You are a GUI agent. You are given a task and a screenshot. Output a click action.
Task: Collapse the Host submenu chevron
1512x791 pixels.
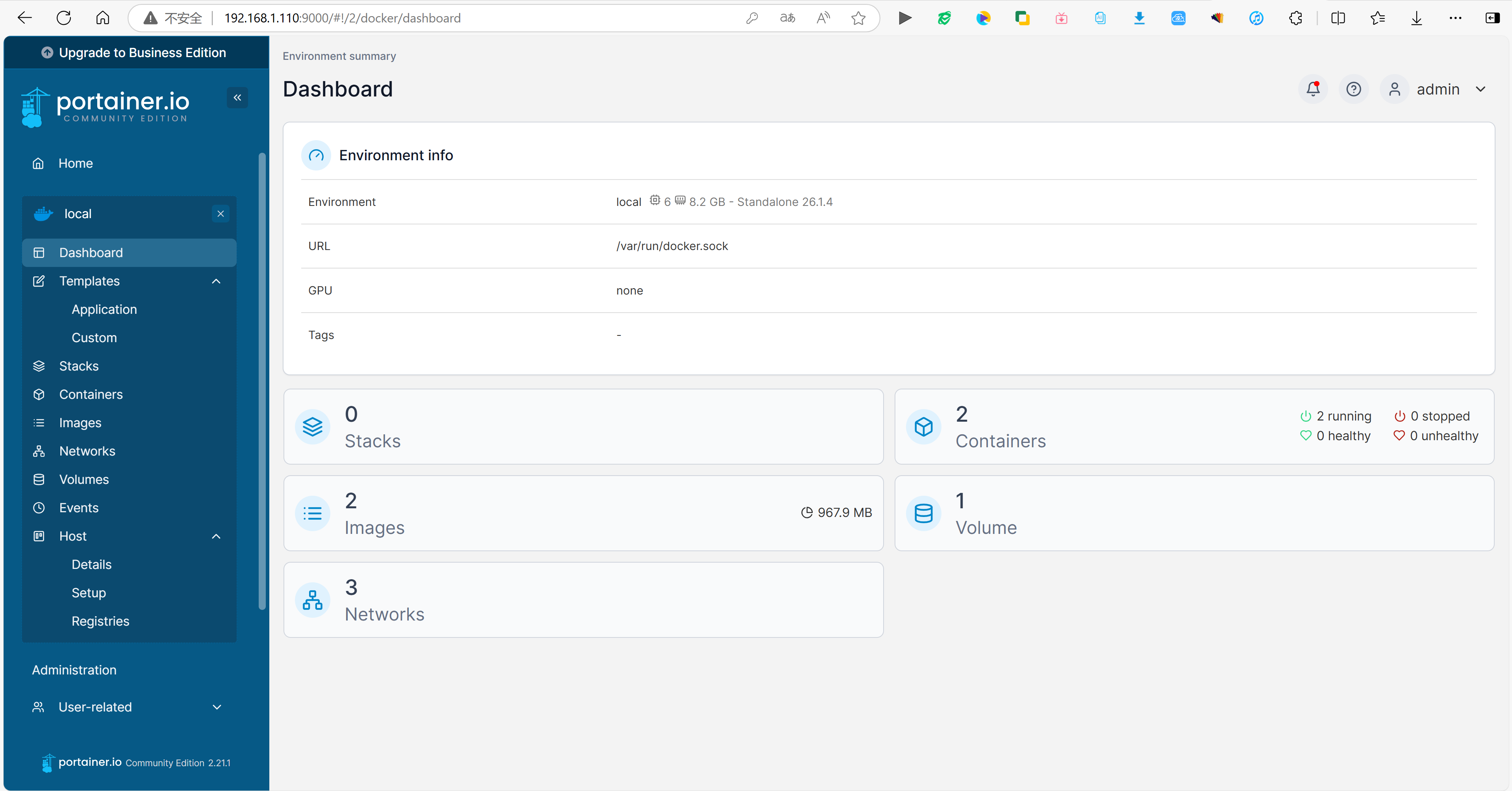click(x=216, y=536)
